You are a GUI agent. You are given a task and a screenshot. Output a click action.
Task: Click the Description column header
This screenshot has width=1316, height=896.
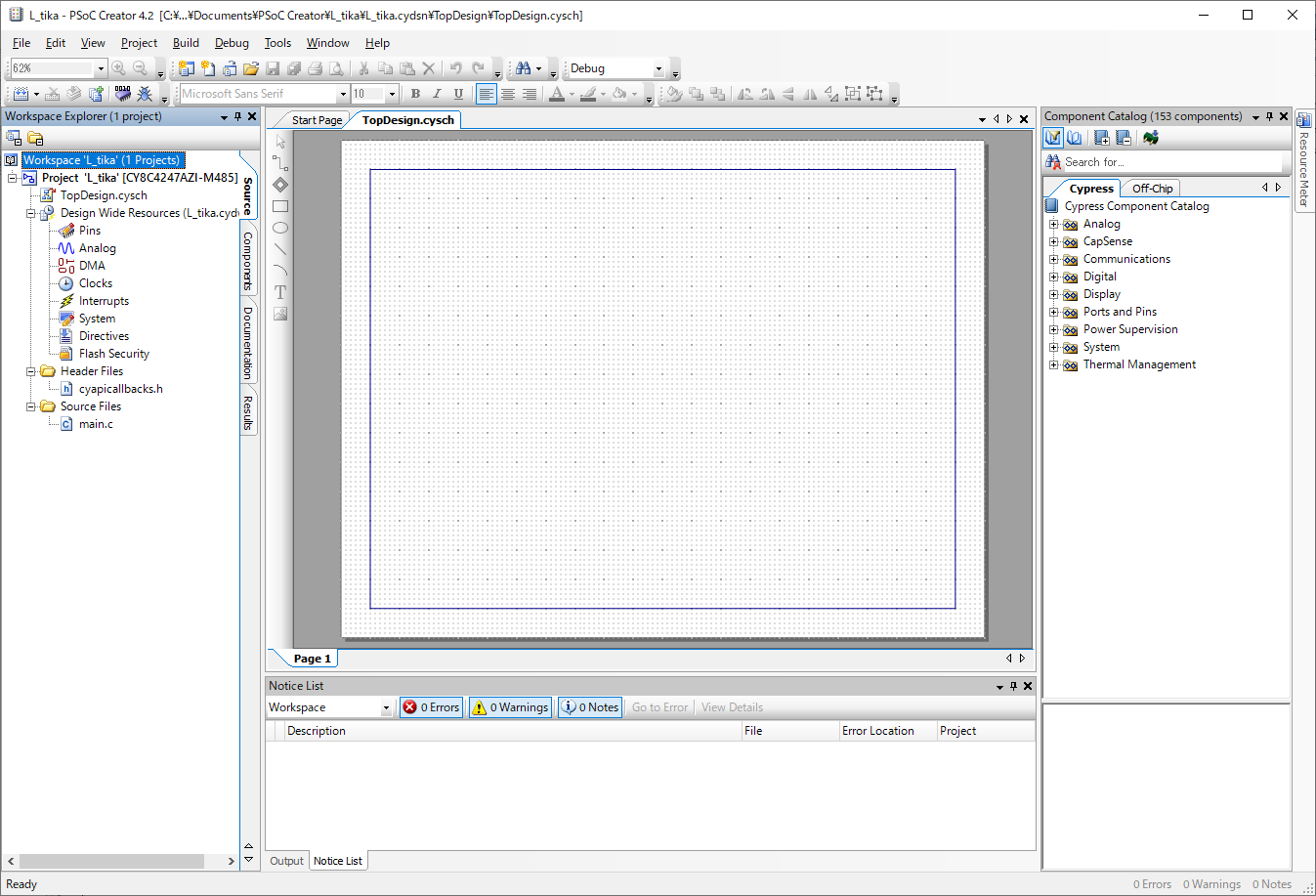coord(511,731)
